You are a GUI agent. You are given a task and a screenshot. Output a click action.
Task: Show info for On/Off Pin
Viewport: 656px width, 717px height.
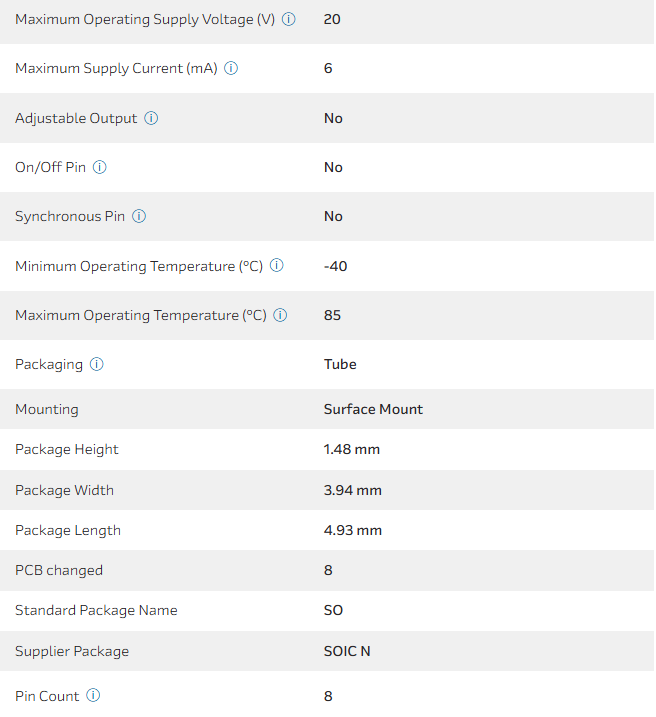(100, 167)
